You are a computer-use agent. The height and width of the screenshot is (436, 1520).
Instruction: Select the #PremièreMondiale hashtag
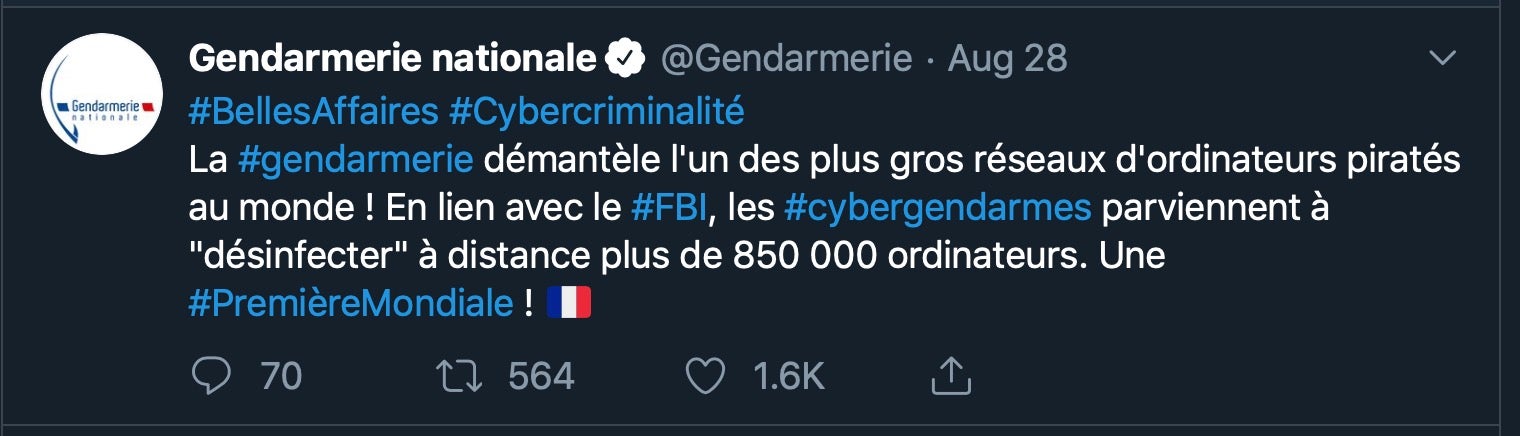[x=351, y=303]
